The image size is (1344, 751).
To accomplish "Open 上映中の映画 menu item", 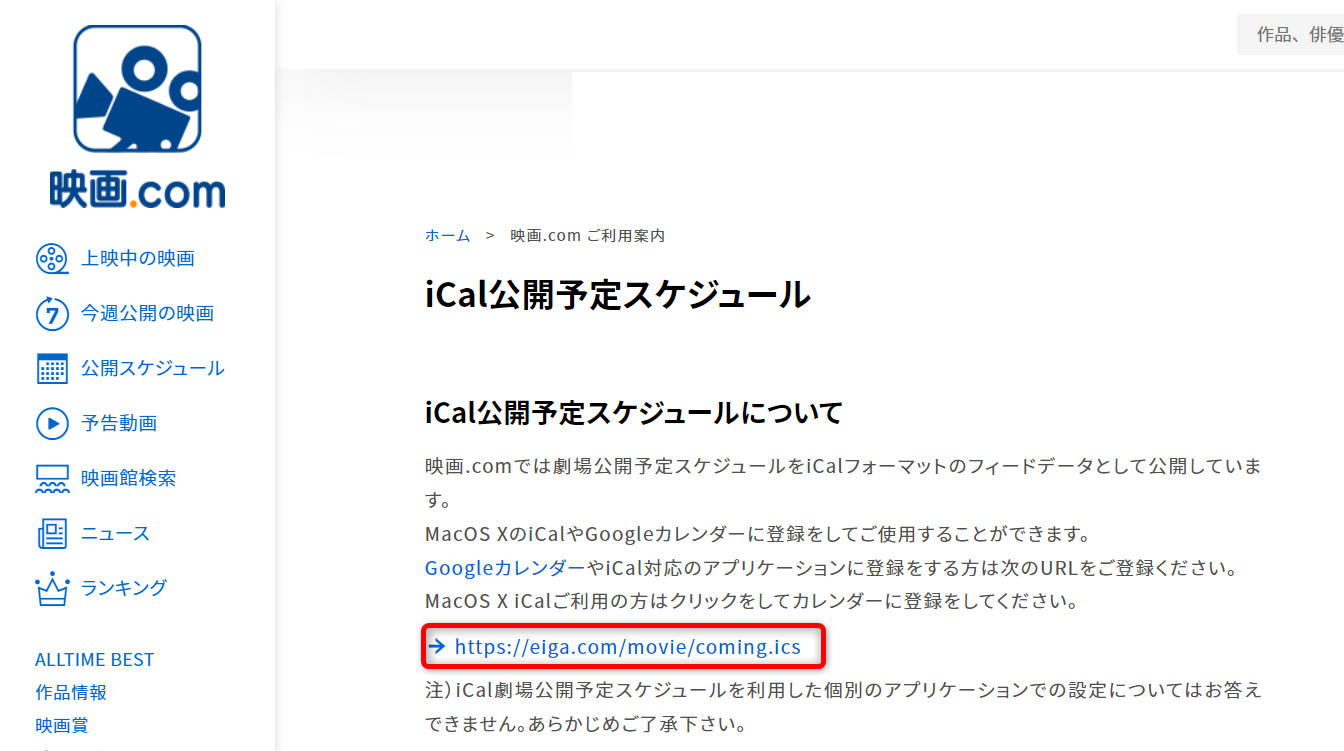I will (x=138, y=259).
